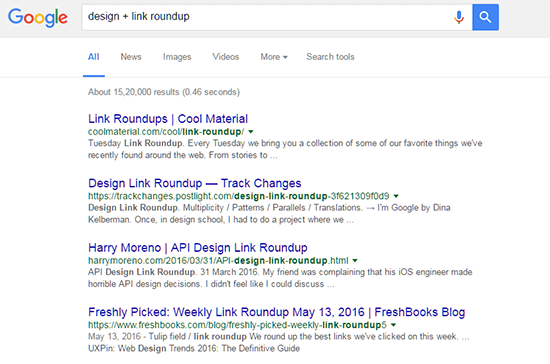This screenshot has height=364, width=550.
Task: Click the blue magnifier search button
Action: tap(485, 17)
